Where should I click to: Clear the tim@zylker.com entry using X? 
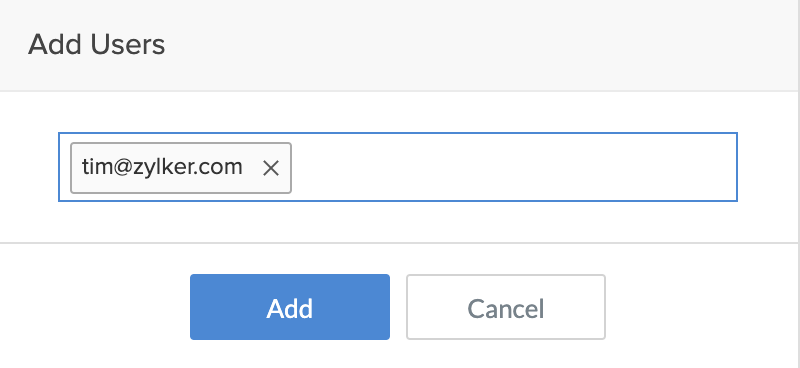coord(270,168)
